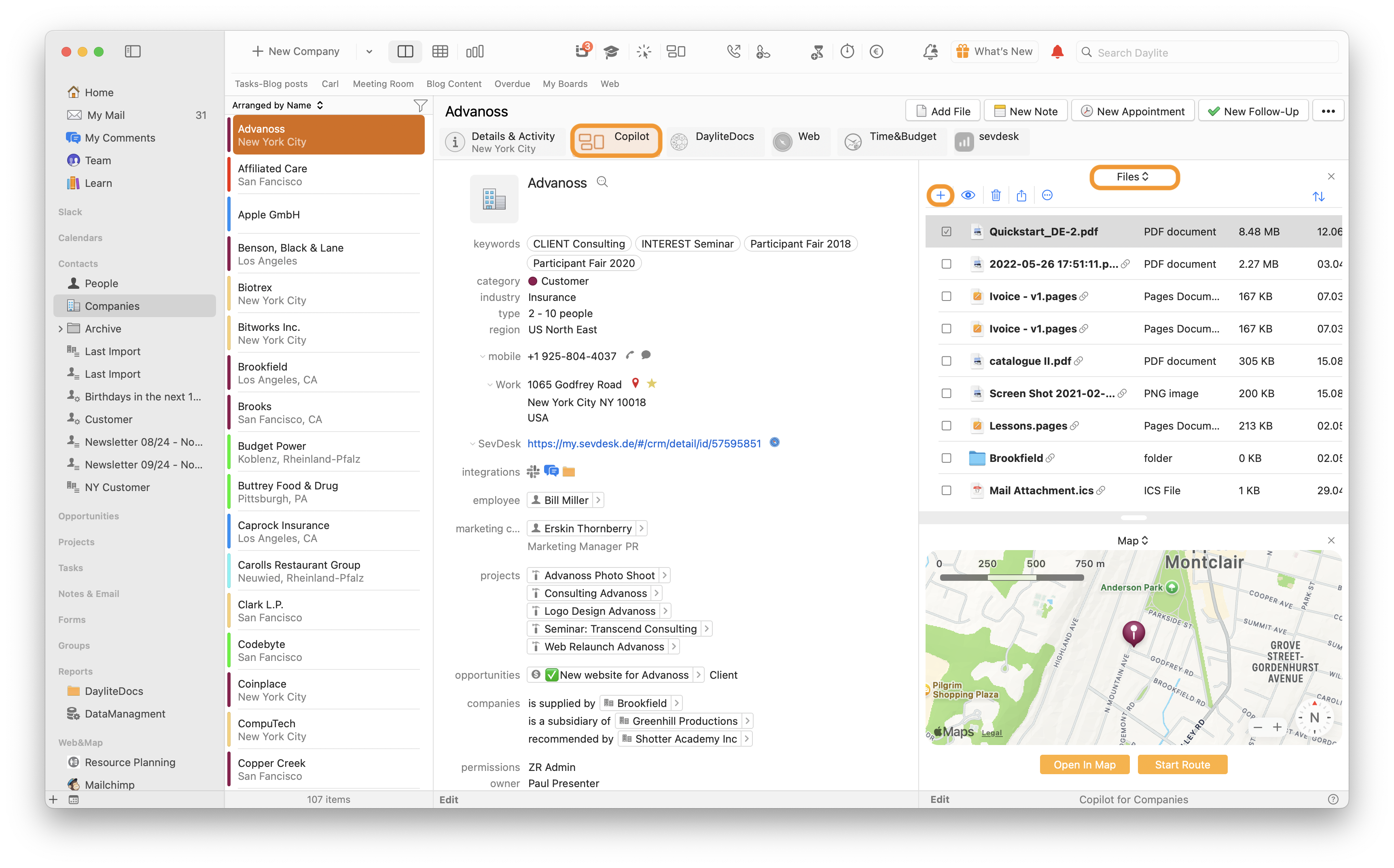Share the selected file icon

(x=1021, y=196)
